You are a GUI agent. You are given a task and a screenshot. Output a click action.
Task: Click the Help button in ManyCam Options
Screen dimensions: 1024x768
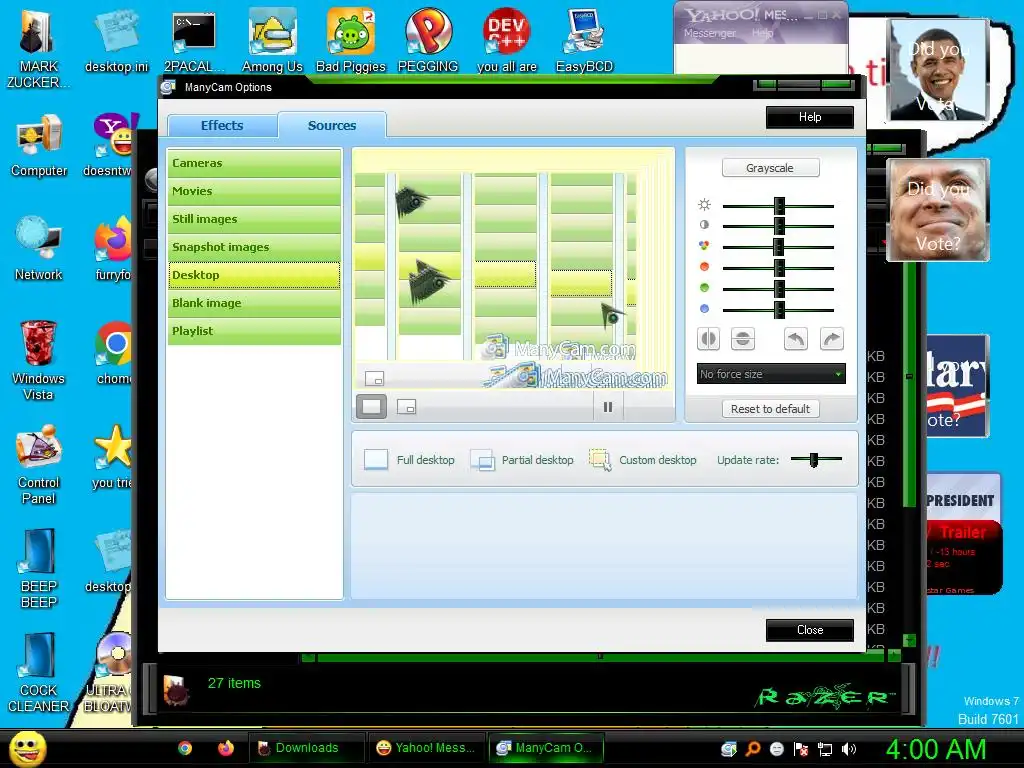point(809,117)
